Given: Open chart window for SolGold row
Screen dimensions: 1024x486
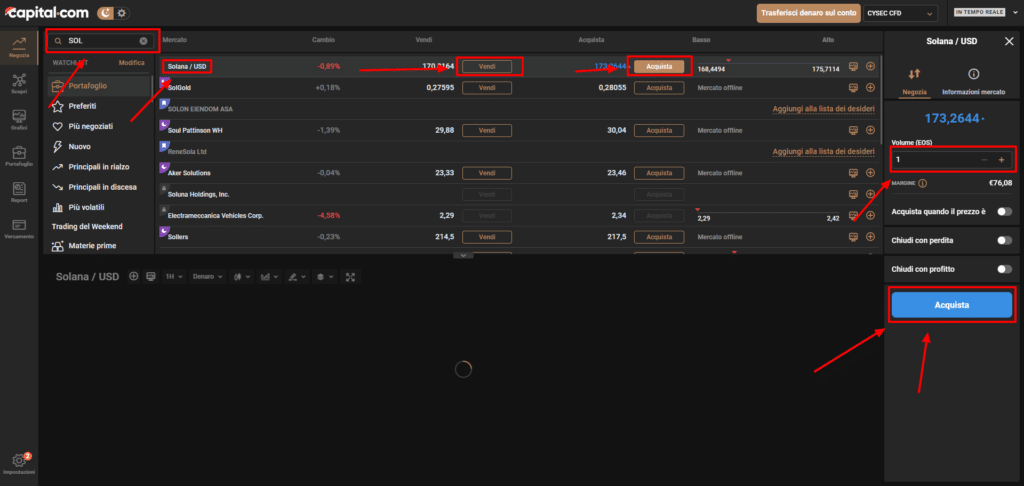Looking at the screenshot, I should coord(854,88).
